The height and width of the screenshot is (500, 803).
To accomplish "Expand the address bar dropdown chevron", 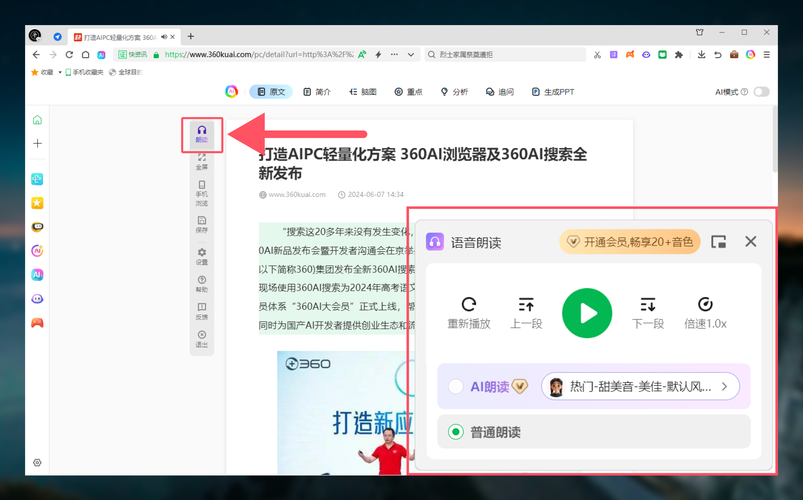I will (411, 55).
